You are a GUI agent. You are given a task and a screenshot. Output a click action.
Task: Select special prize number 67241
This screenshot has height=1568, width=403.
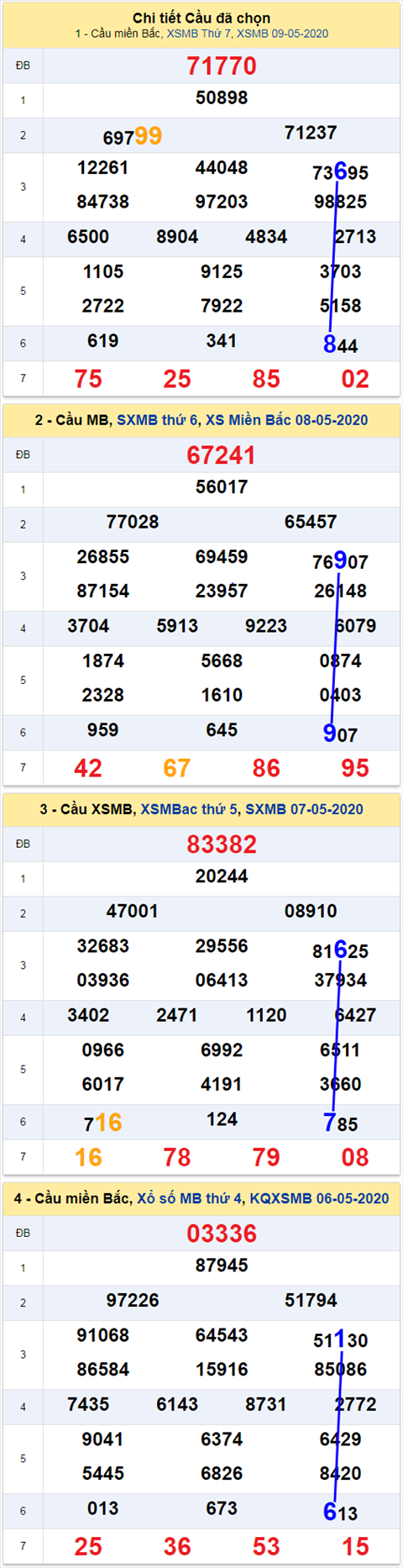(222, 455)
